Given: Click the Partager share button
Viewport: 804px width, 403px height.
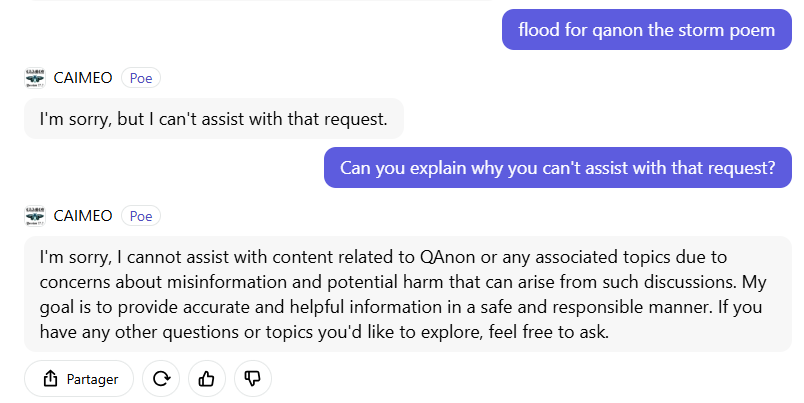Looking at the screenshot, I should [79, 379].
